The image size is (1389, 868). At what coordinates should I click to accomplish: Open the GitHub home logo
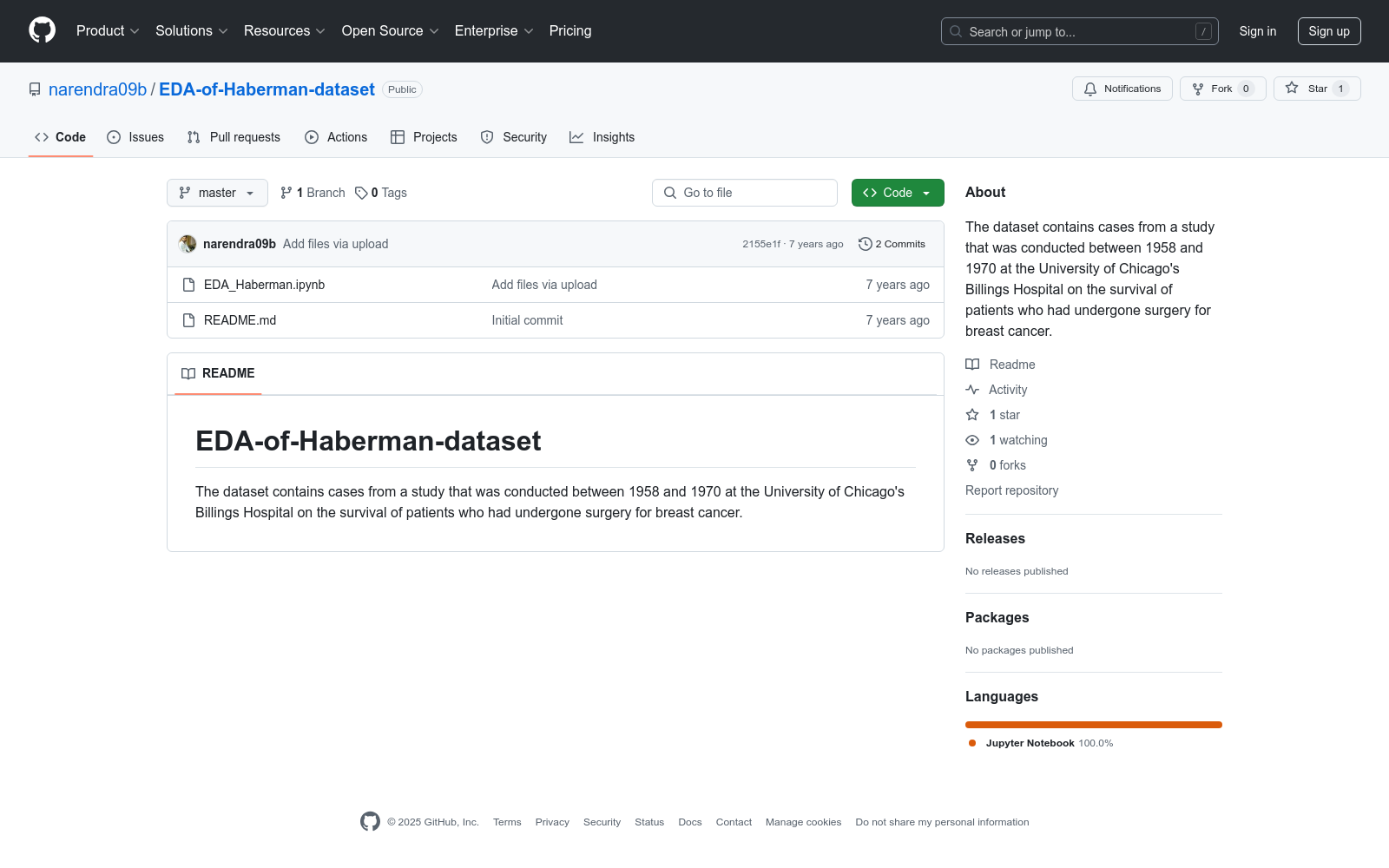pos(42,30)
